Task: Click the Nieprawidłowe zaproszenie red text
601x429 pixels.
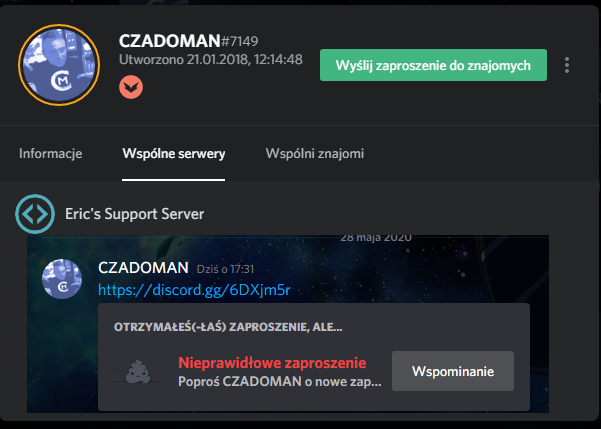Action: (272, 363)
